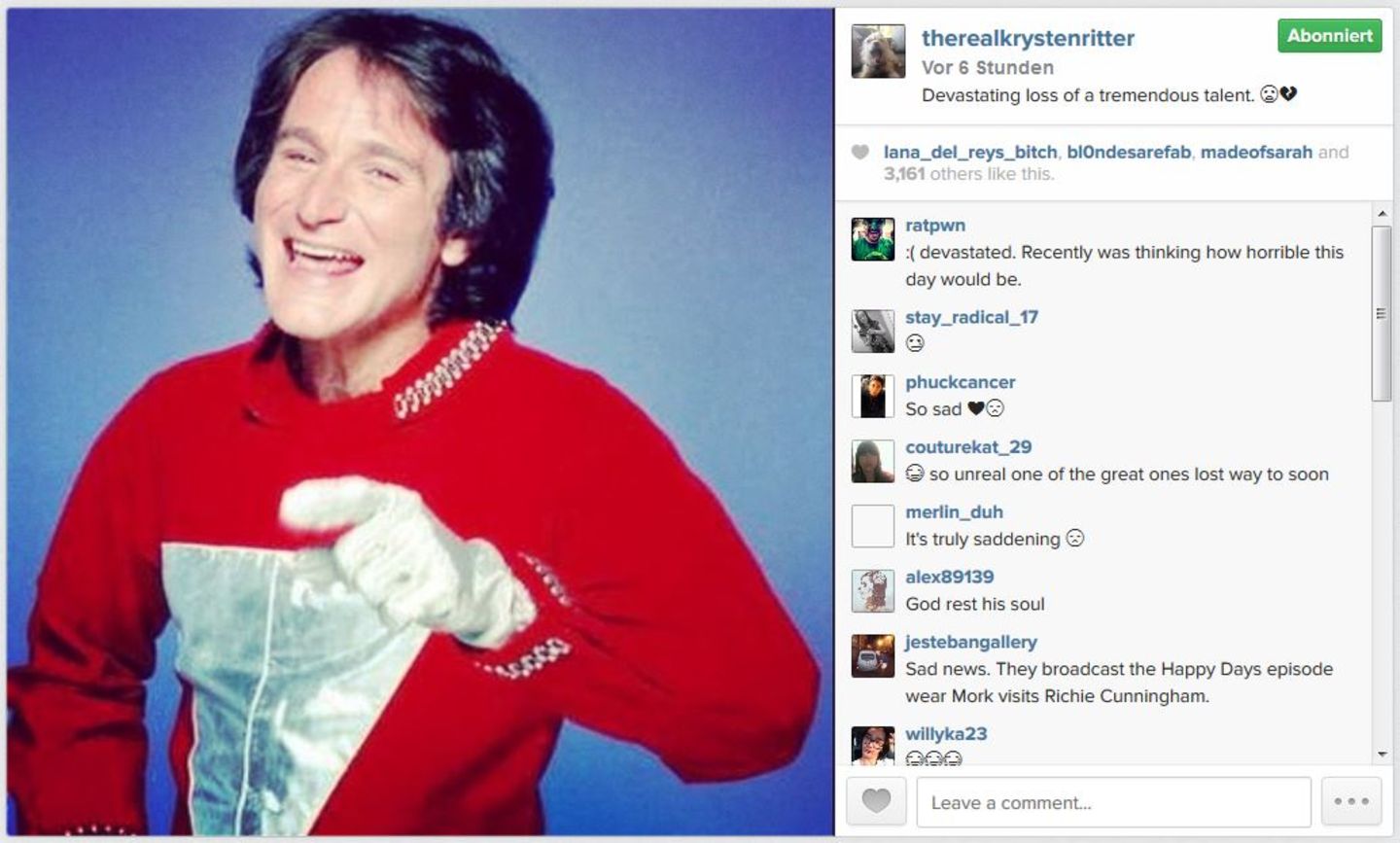Click couturekat_29's avatar image
The width and height of the screenshot is (1400, 843).
pyautogui.click(x=873, y=461)
